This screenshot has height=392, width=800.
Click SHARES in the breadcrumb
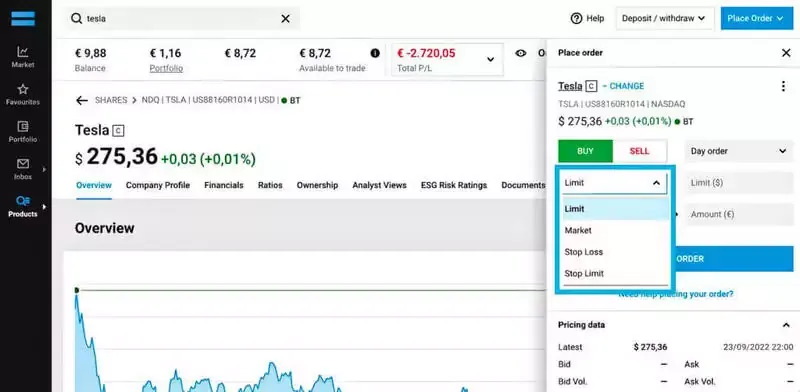[x=111, y=100]
